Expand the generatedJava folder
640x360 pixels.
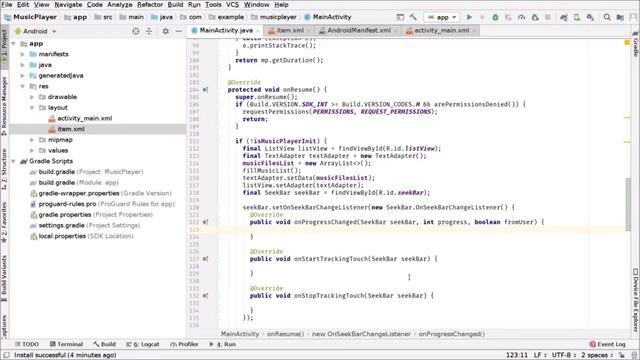[x=22, y=76]
